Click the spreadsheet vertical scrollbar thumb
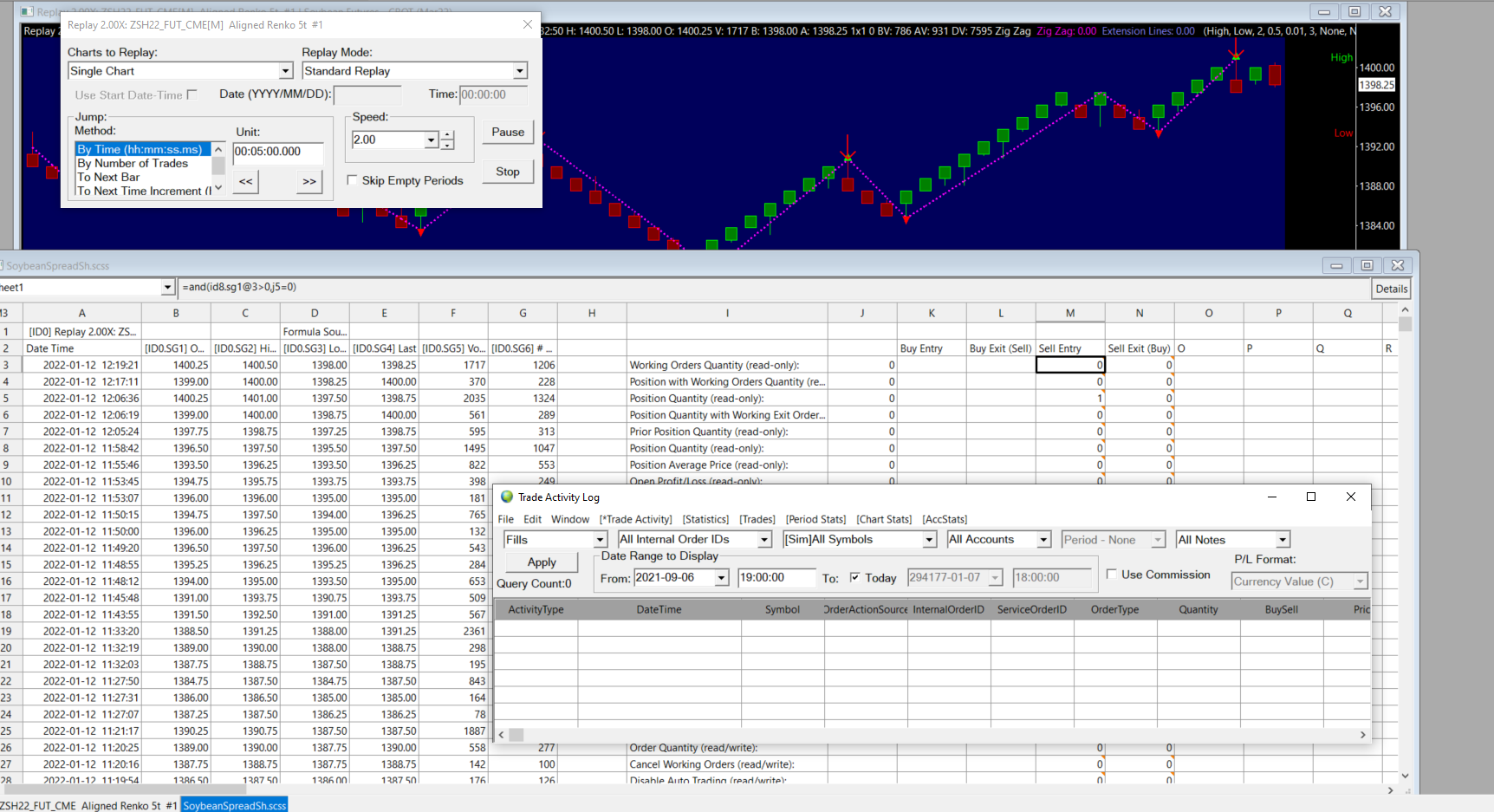Viewport: 1494px width, 812px height. pos(1405,324)
